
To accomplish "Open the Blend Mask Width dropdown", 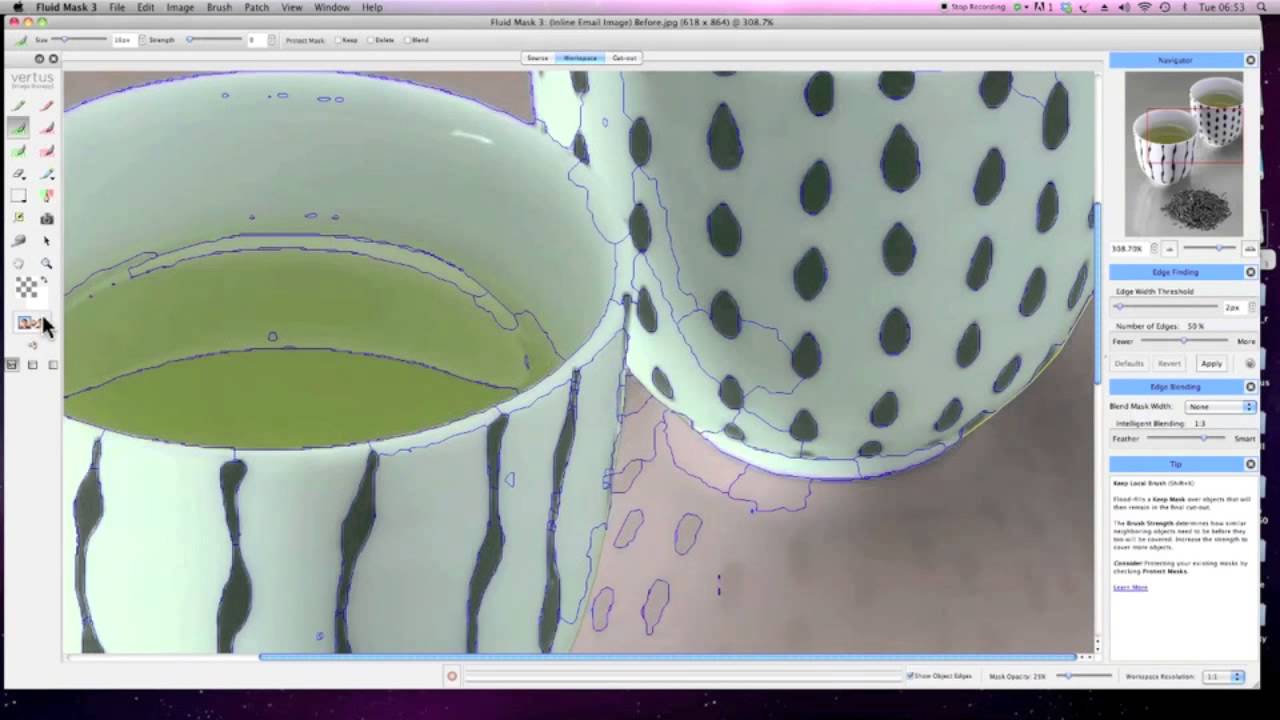I will [x=1220, y=407].
